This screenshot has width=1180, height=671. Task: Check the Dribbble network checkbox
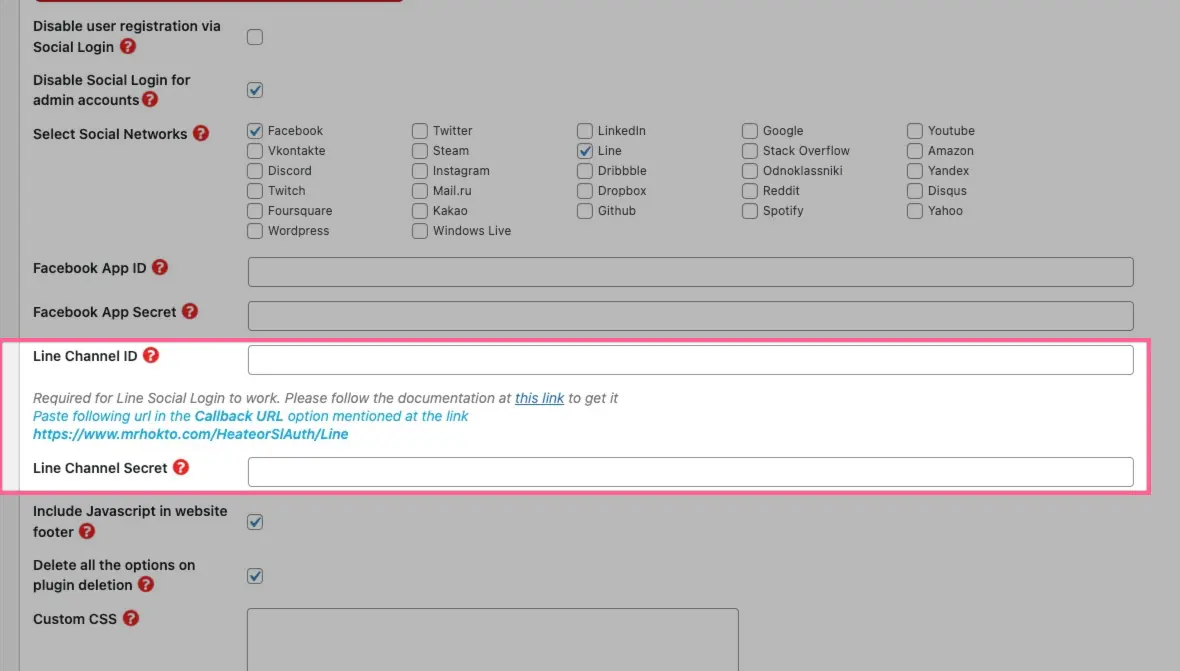point(585,171)
